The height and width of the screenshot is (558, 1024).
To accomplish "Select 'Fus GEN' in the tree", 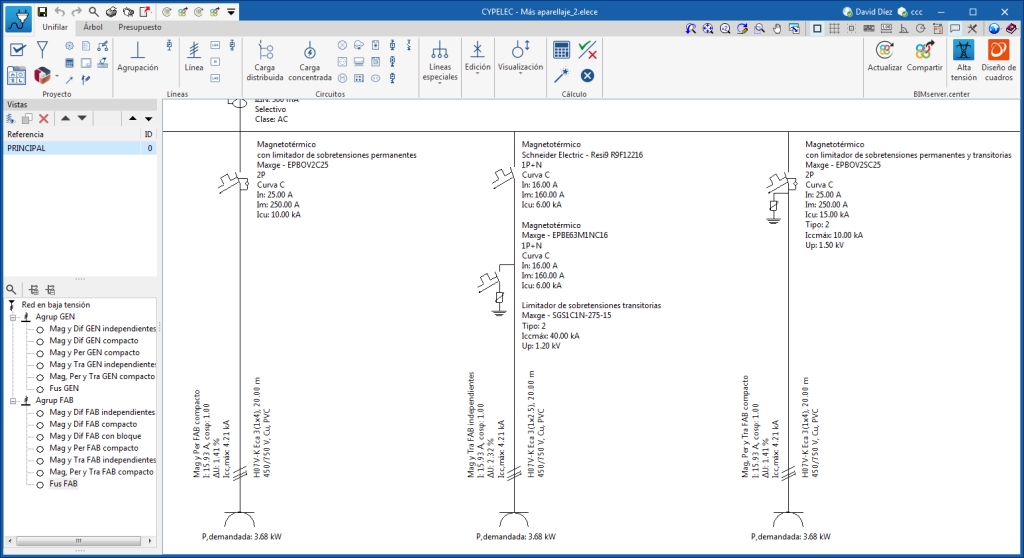I will (x=64, y=388).
